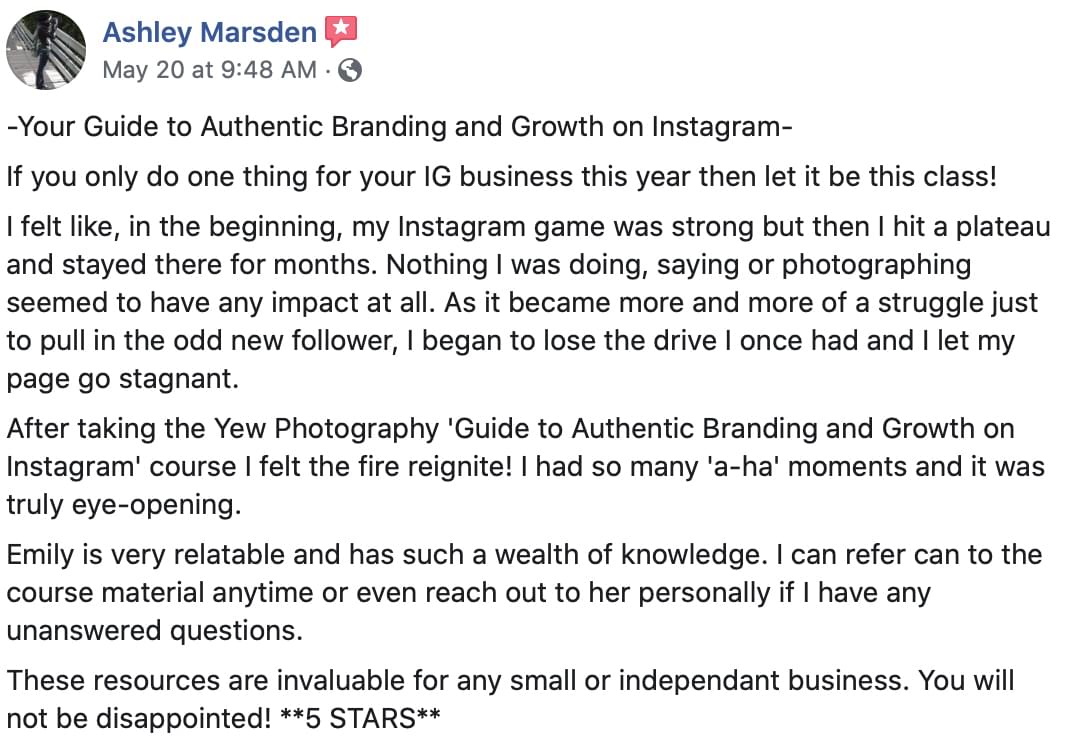Click the 'If you only do one thing' sentence
1070x754 pixels.
[x=502, y=177]
